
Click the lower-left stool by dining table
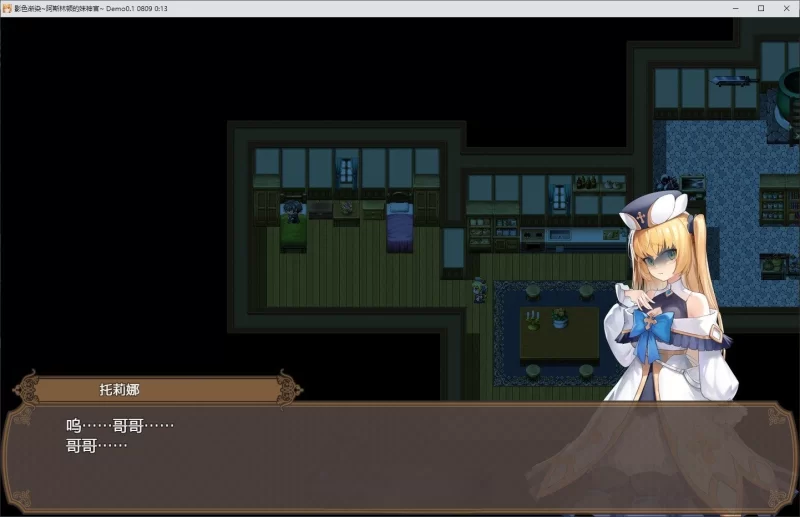533,371
